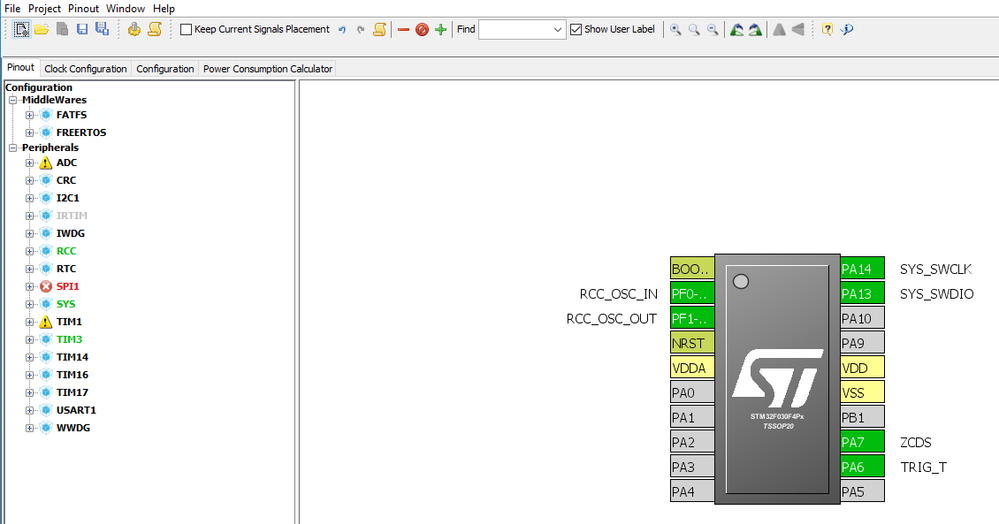Click the PA6 pin labeled TRIG_T
The height and width of the screenshot is (524, 999).
pos(862,467)
